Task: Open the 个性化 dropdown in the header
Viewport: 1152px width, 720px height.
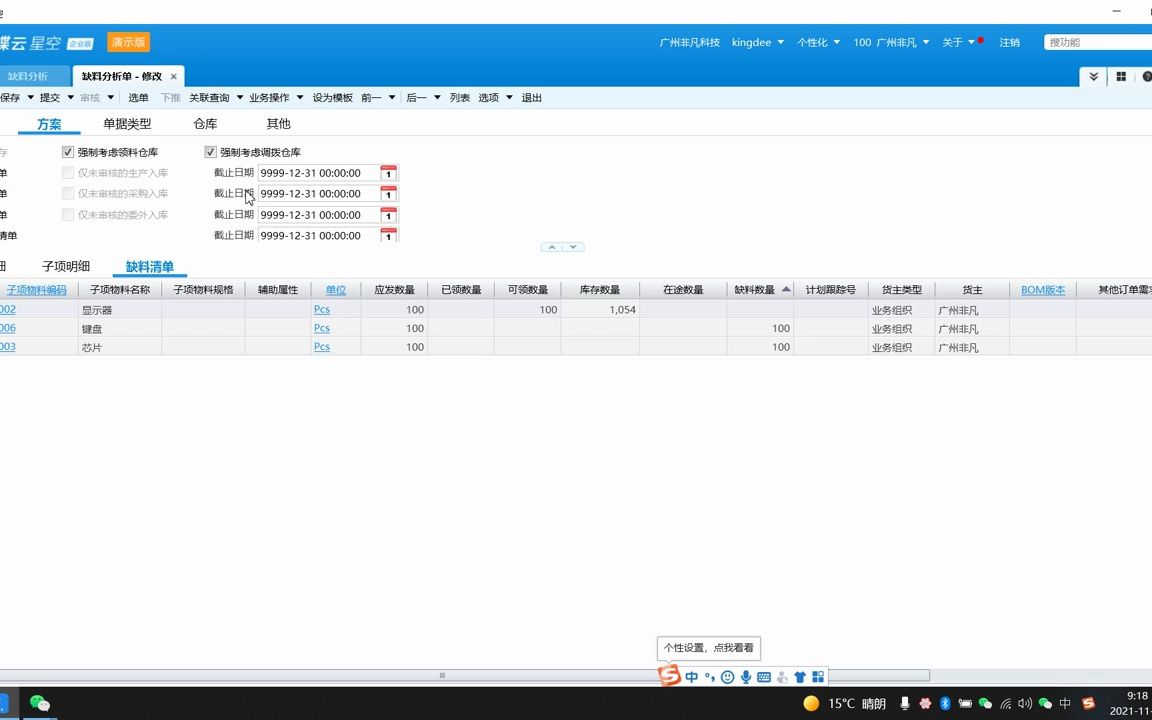Action: coord(817,42)
